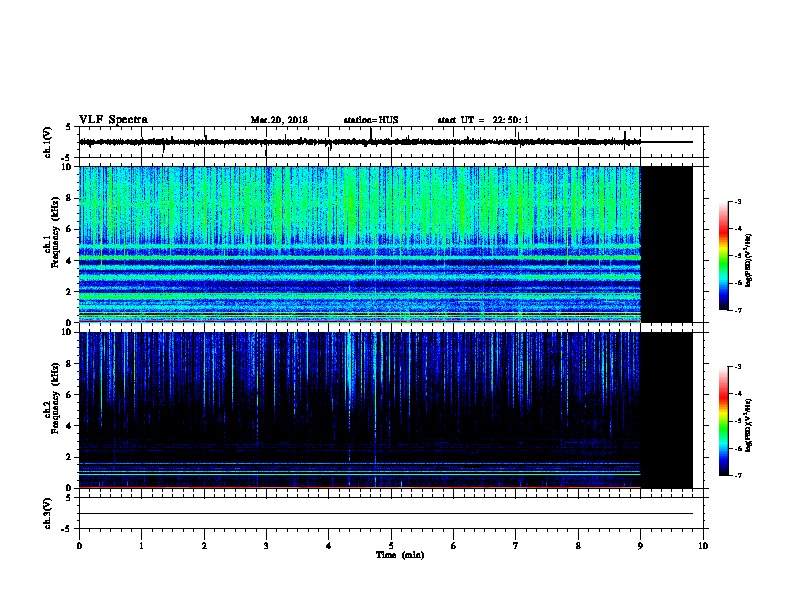Screen dimensions: 792x612
Task: Click time axis tick label "10"
Action: pos(703,546)
